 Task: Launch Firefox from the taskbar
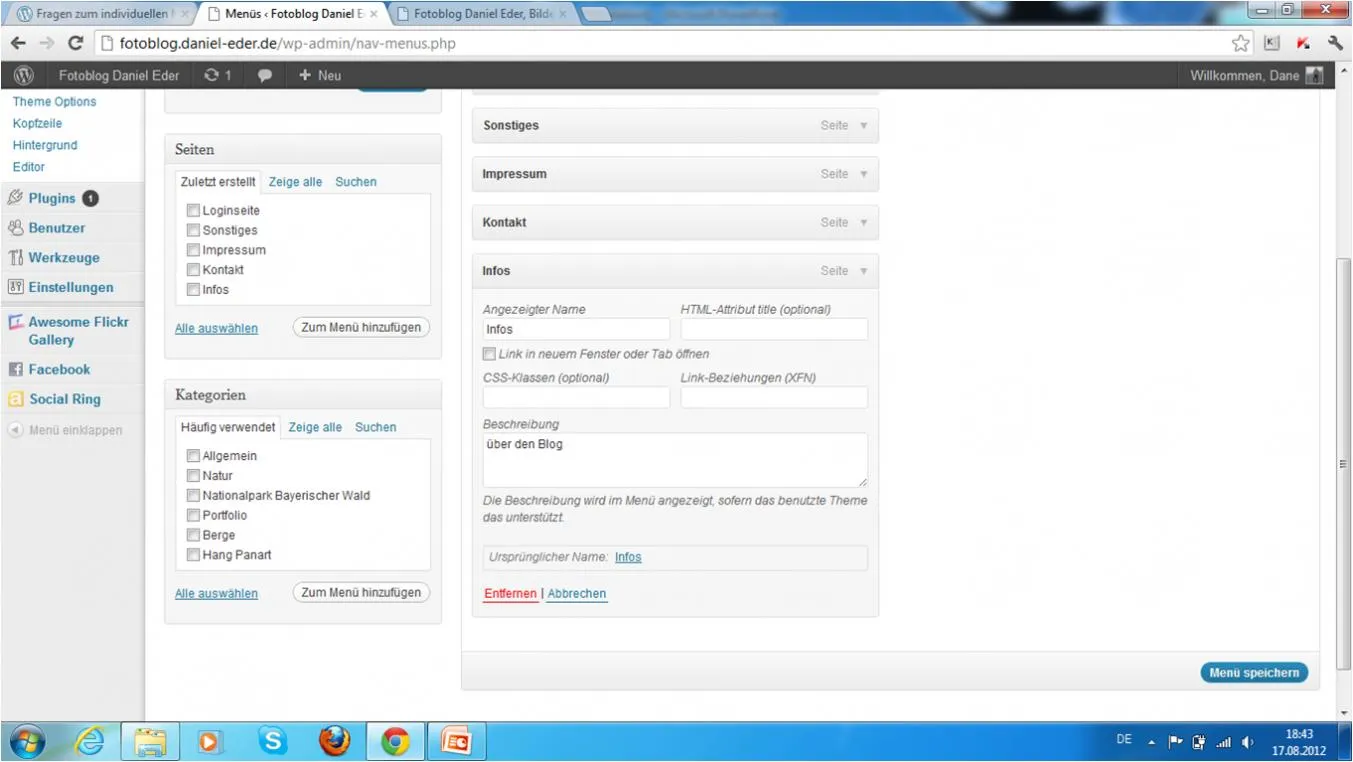pos(335,741)
